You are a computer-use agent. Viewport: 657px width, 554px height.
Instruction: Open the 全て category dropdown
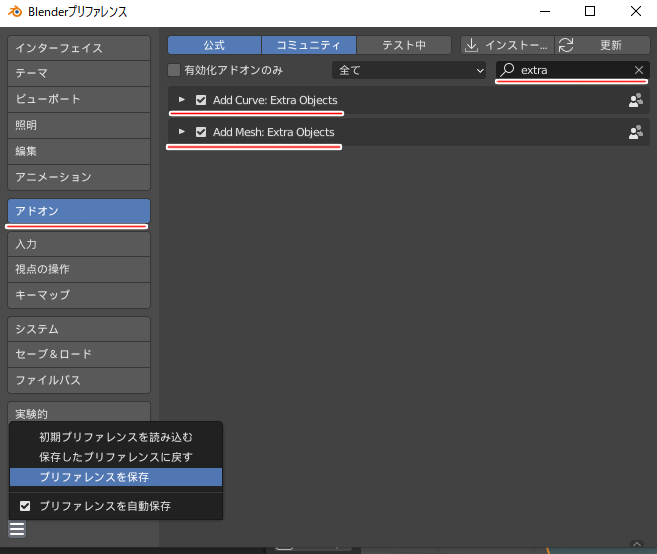[409, 70]
